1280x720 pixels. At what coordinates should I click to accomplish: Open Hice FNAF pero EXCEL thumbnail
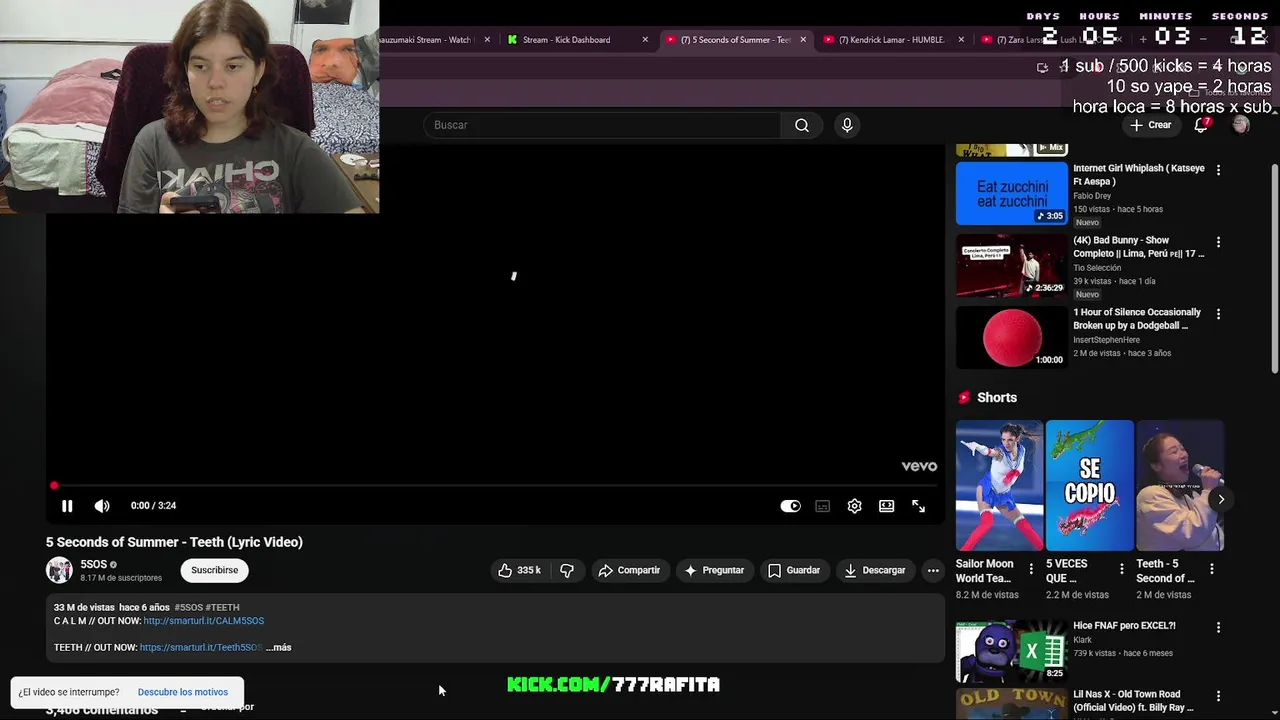(x=1011, y=651)
